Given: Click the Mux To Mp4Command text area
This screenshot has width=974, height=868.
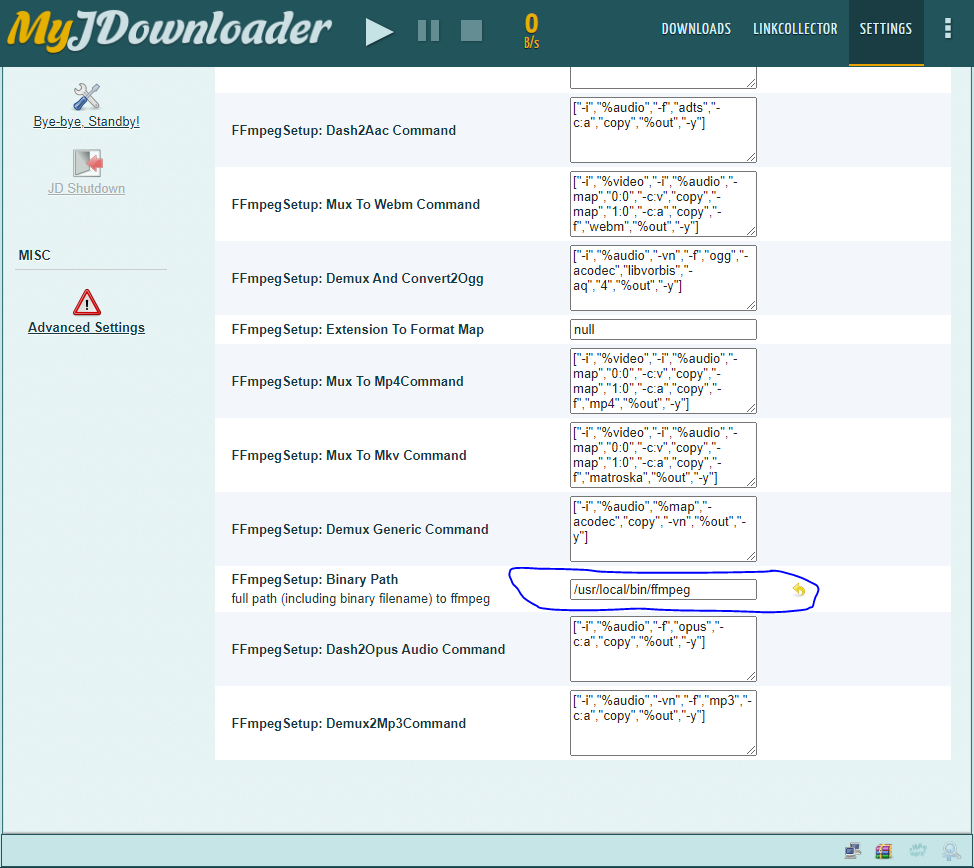Looking at the screenshot, I should pos(663,381).
